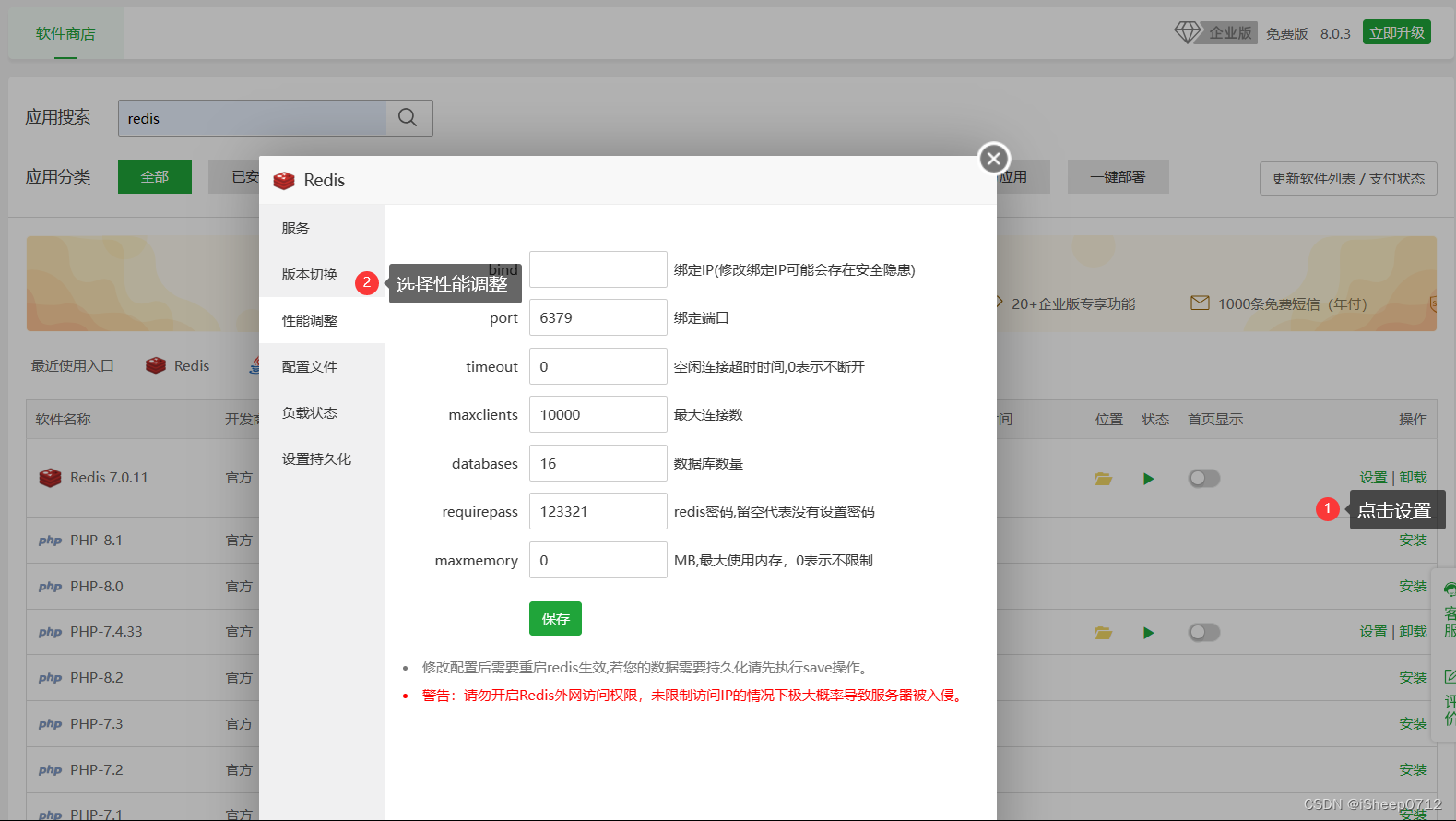The height and width of the screenshot is (821, 1456).
Task: Click 安装 link for PHP-8.0
Action: click(1413, 587)
